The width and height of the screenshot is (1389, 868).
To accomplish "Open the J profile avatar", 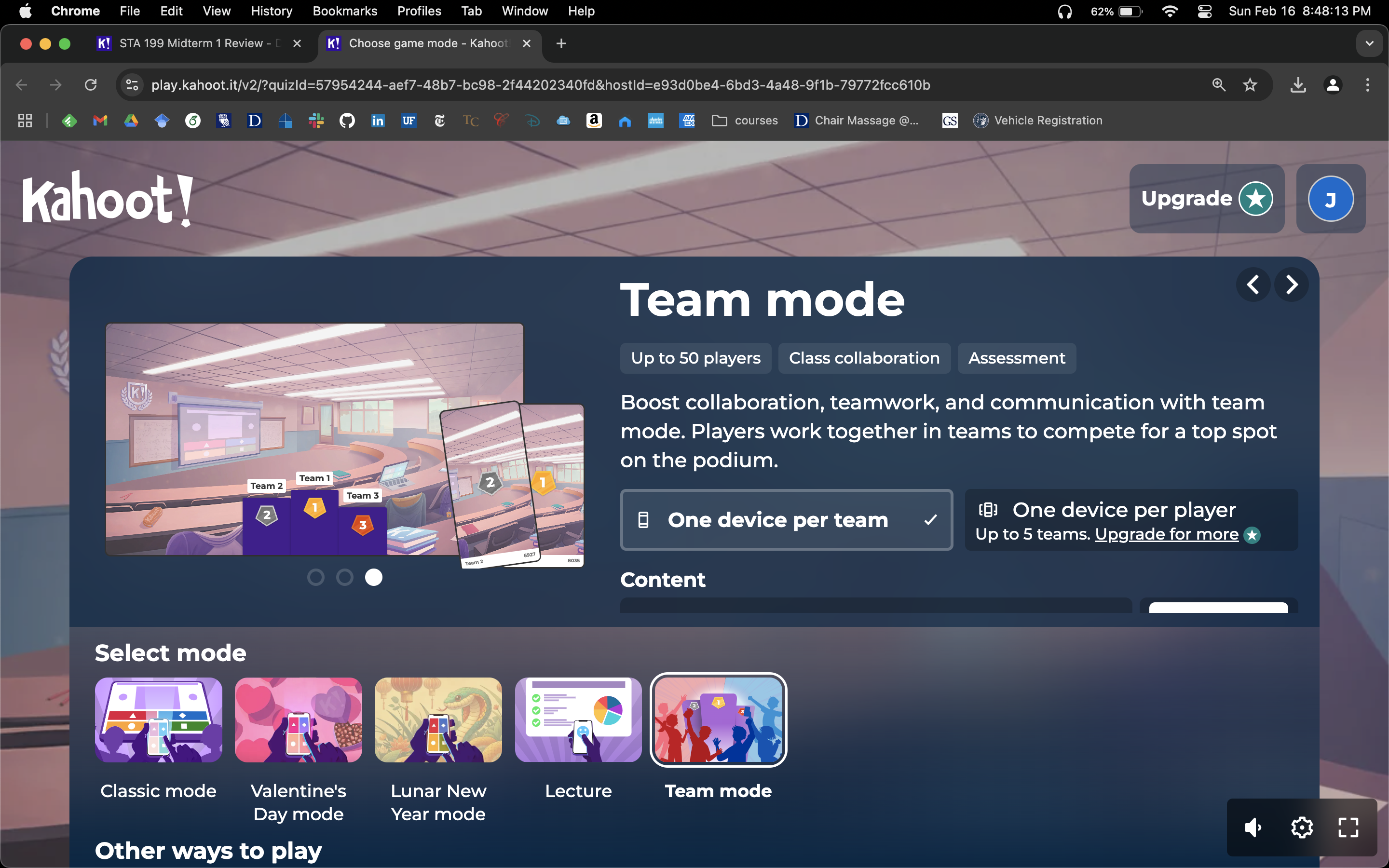I will tap(1331, 199).
